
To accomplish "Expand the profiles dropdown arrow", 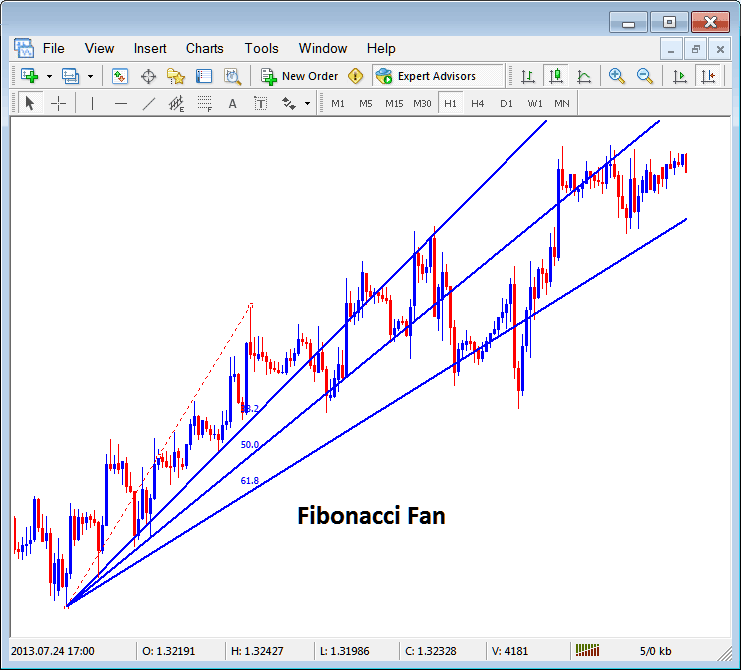I will point(90,76).
